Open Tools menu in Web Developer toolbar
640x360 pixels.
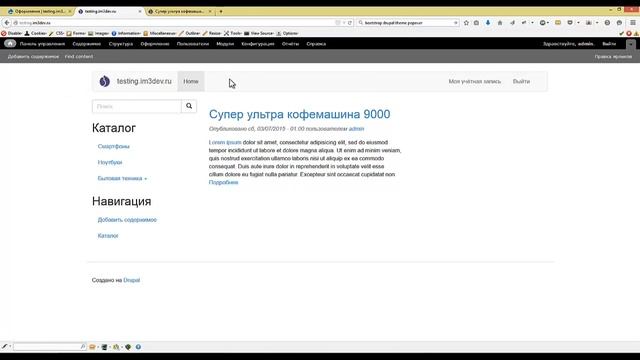coord(233,33)
